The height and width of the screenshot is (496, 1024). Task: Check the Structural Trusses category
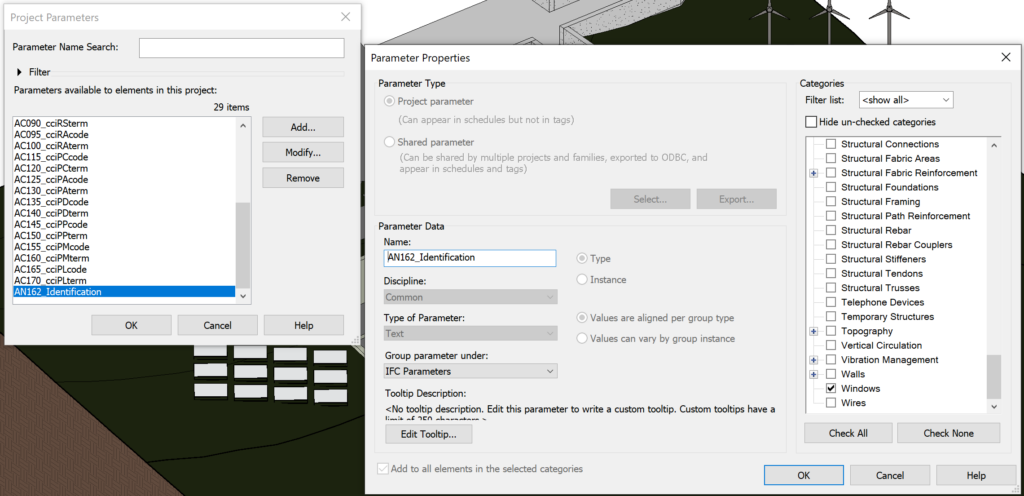(x=831, y=288)
